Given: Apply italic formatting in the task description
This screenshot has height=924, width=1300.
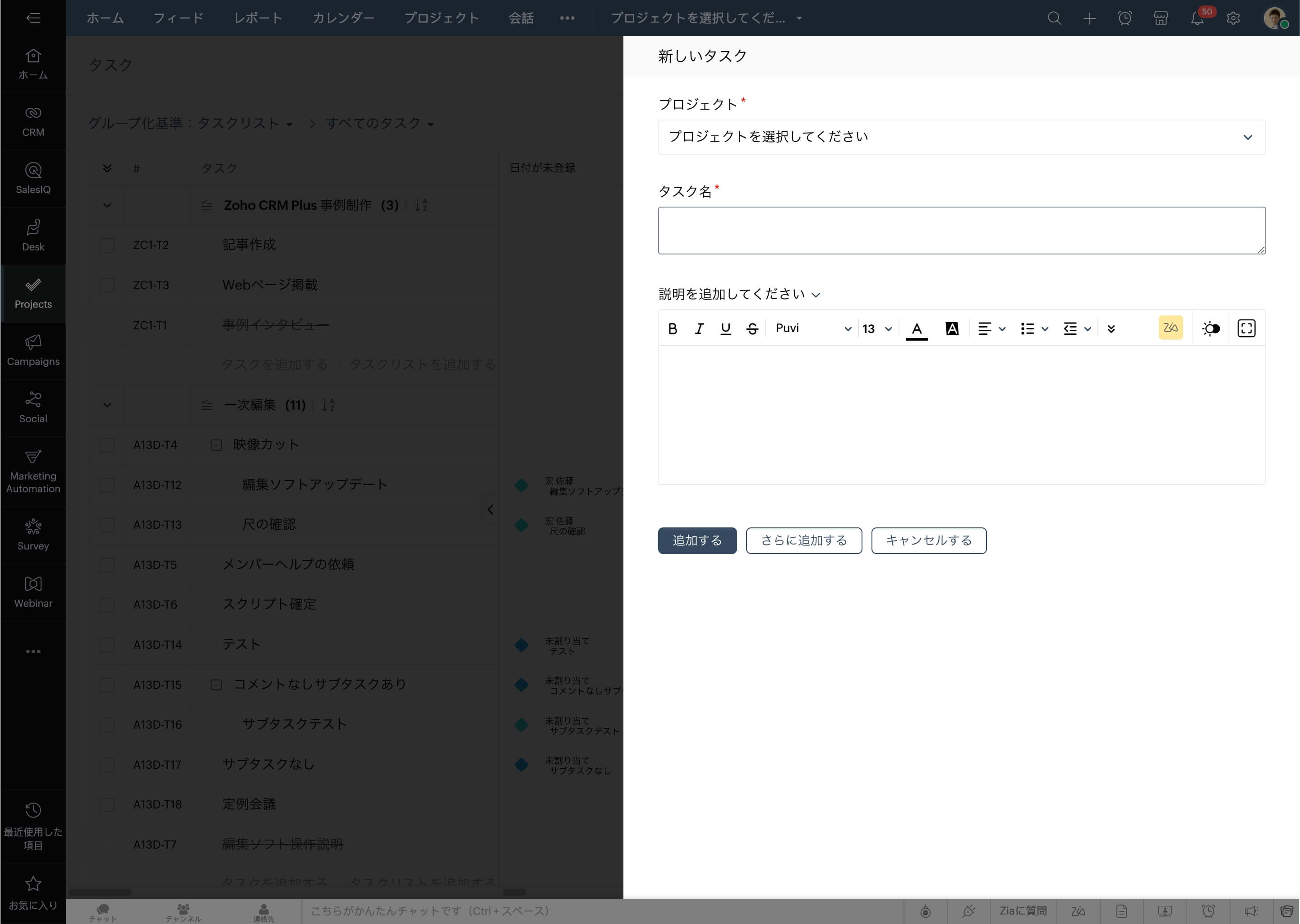Looking at the screenshot, I should pos(699,328).
